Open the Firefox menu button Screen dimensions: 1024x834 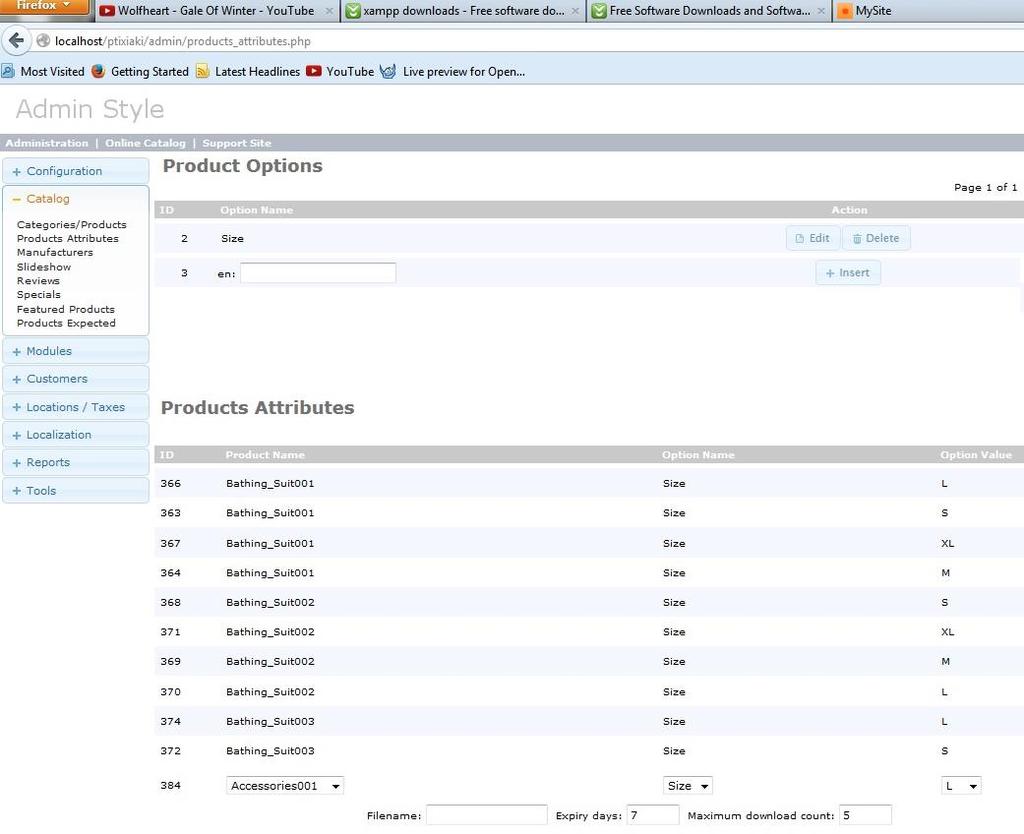44,7
